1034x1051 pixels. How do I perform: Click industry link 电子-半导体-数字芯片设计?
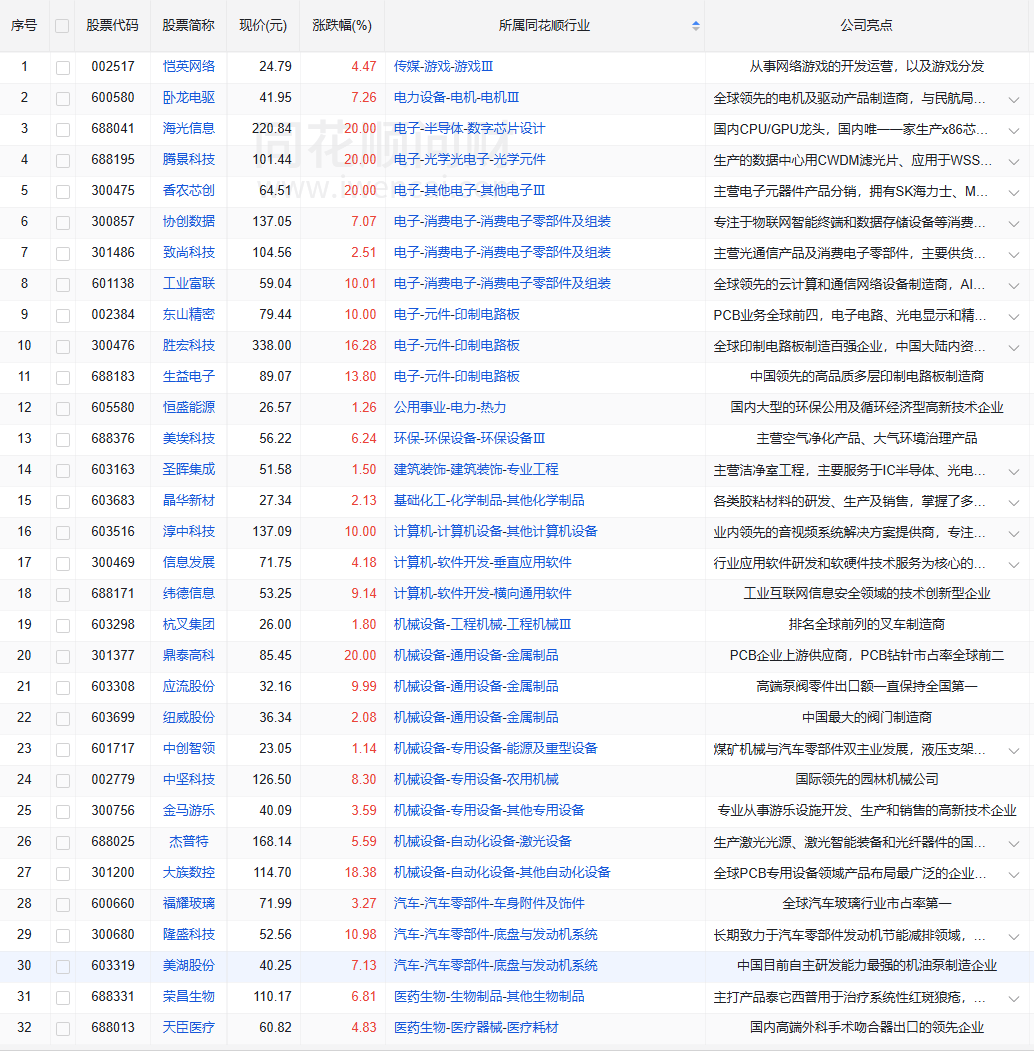coord(469,129)
